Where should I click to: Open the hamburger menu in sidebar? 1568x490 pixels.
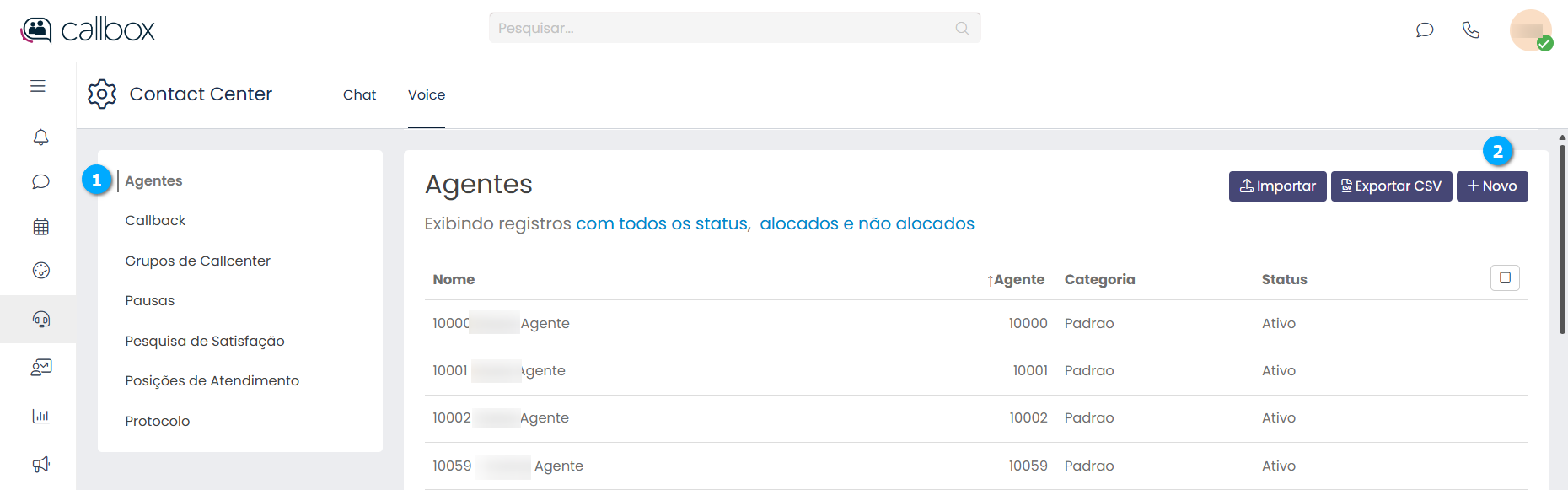[x=38, y=86]
